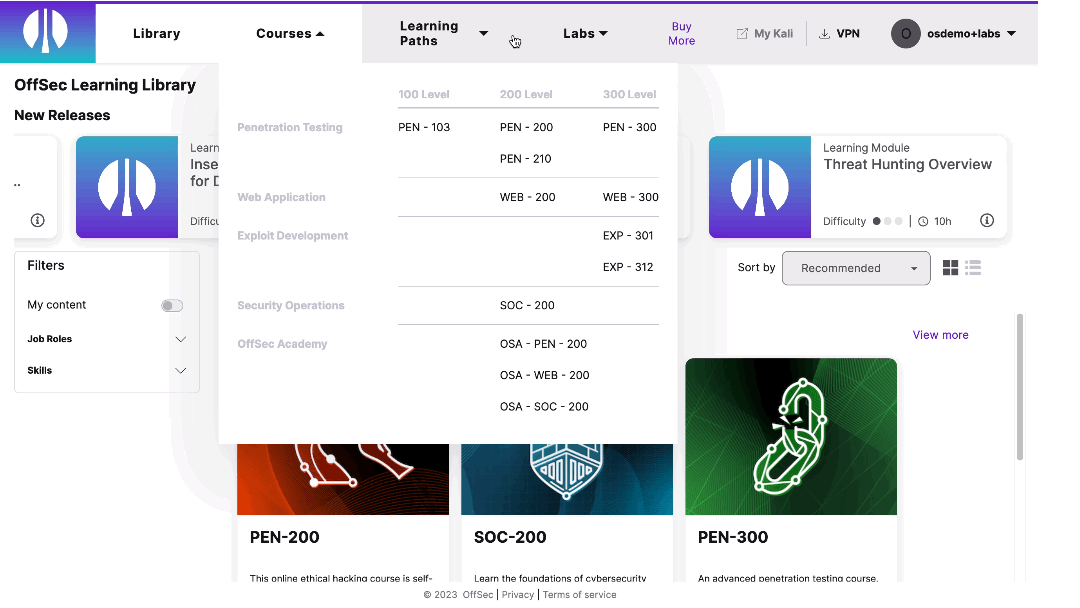1080x608 pixels.
Task: Switch to grid view of courses
Action: point(949,267)
